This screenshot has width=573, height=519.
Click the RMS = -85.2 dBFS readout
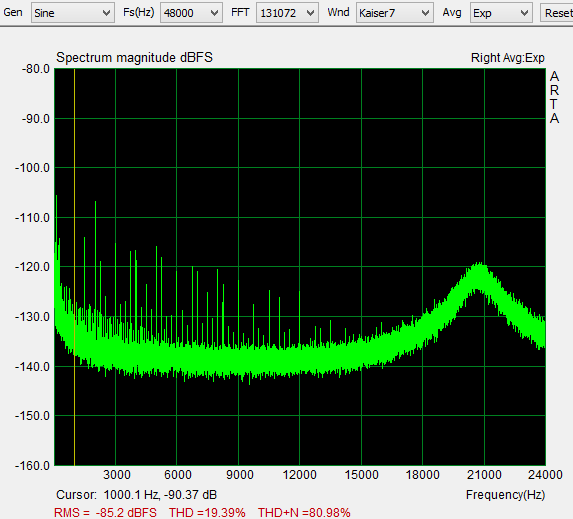tap(105, 512)
